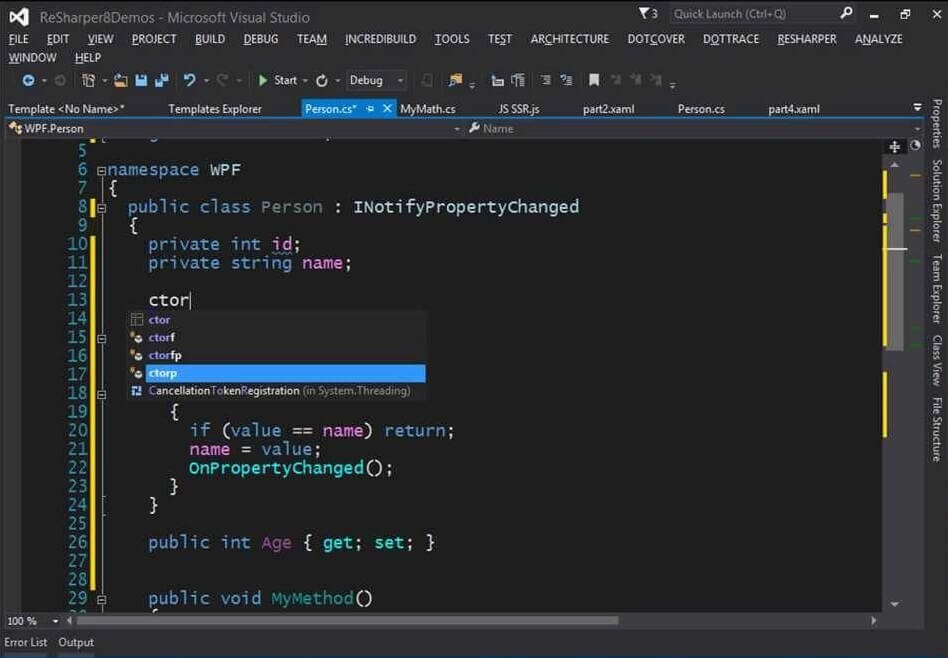This screenshot has height=658, width=948.
Task: Undo the last action via the toolbar arrow
Action: pyautogui.click(x=189, y=80)
